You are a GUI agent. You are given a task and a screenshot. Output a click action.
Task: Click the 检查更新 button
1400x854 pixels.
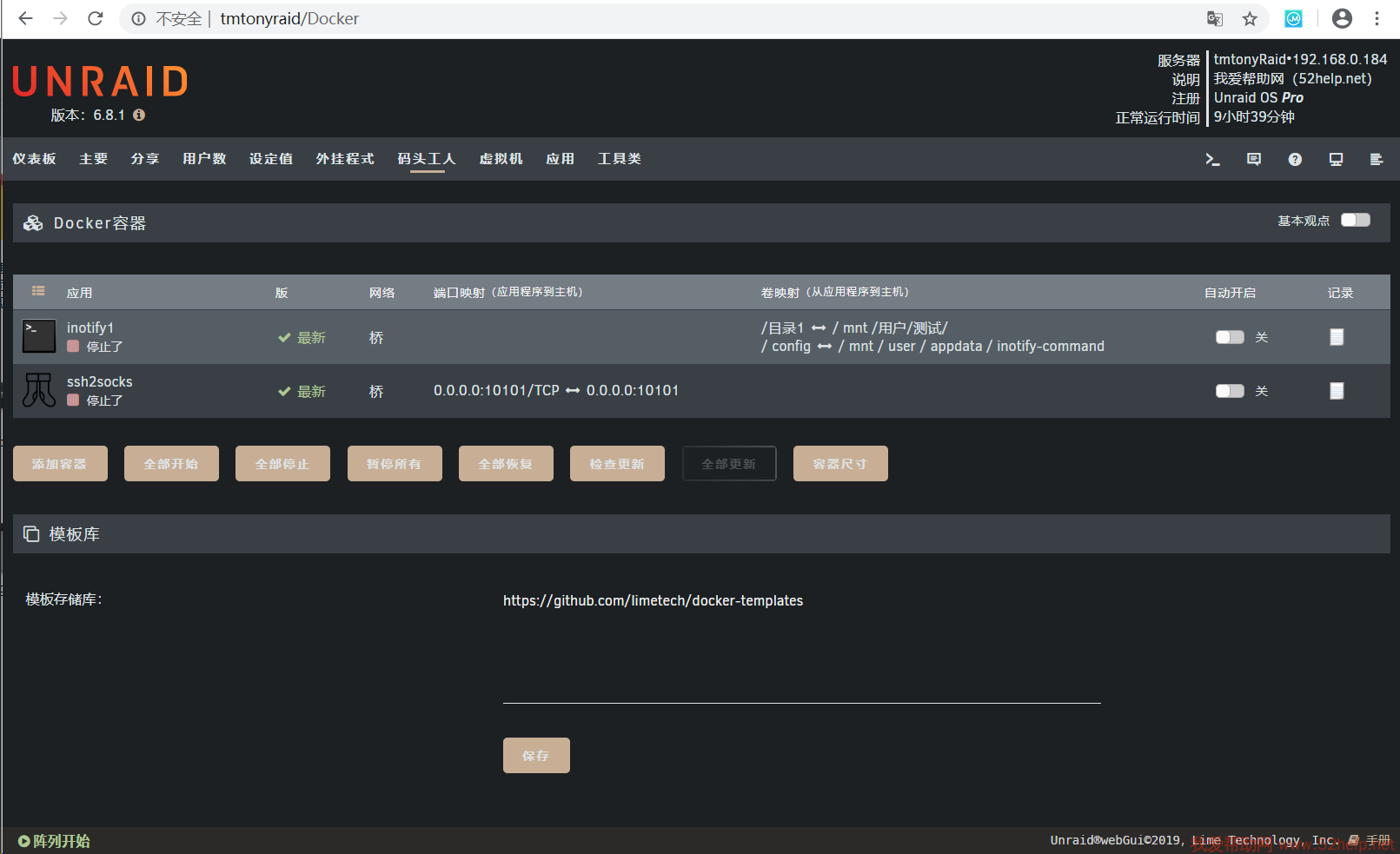tap(617, 464)
